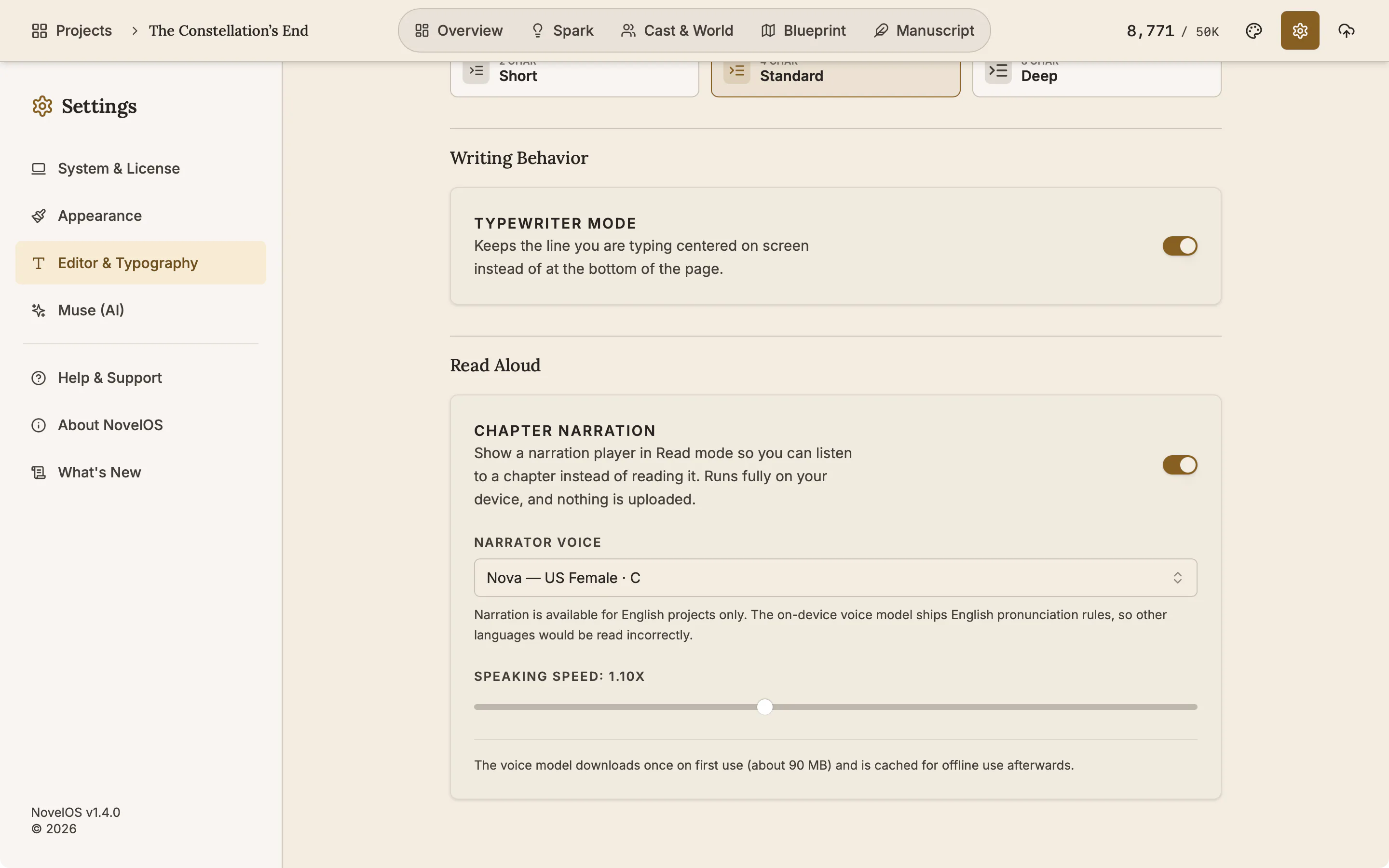Open Help & Support page
1389x868 pixels.
[141, 378]
